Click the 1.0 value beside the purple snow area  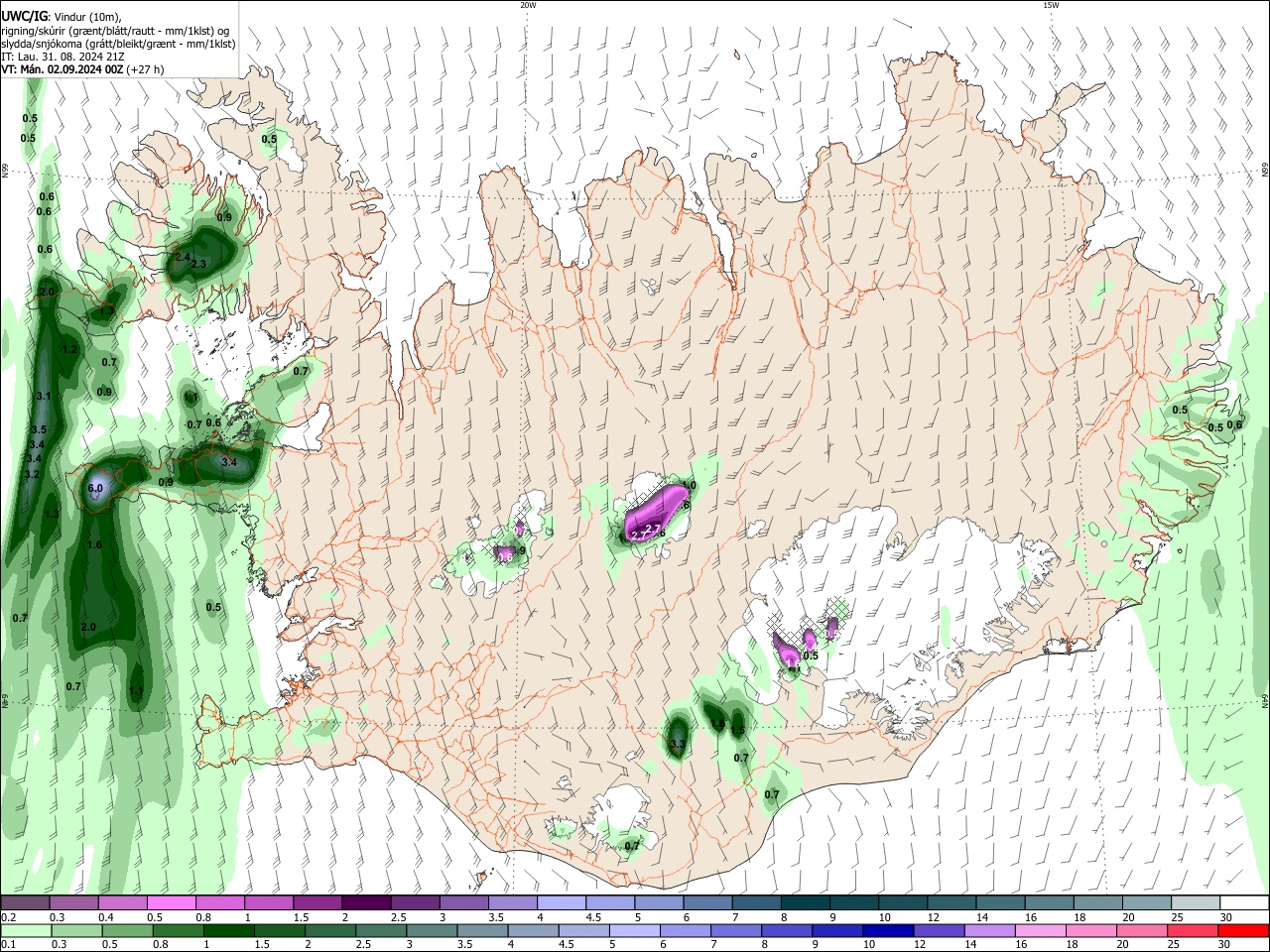point(690,485)
